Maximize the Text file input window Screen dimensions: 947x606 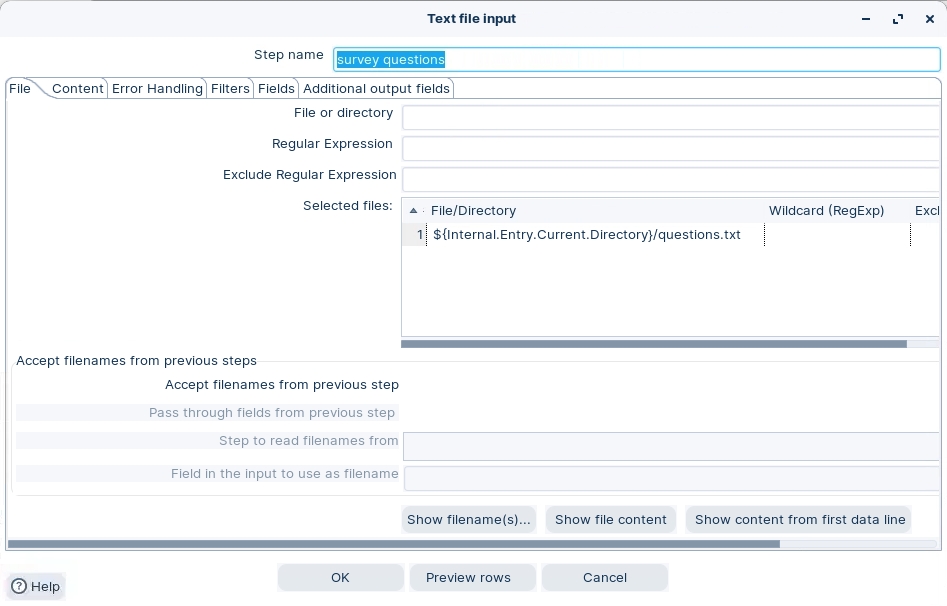[898, 19]
